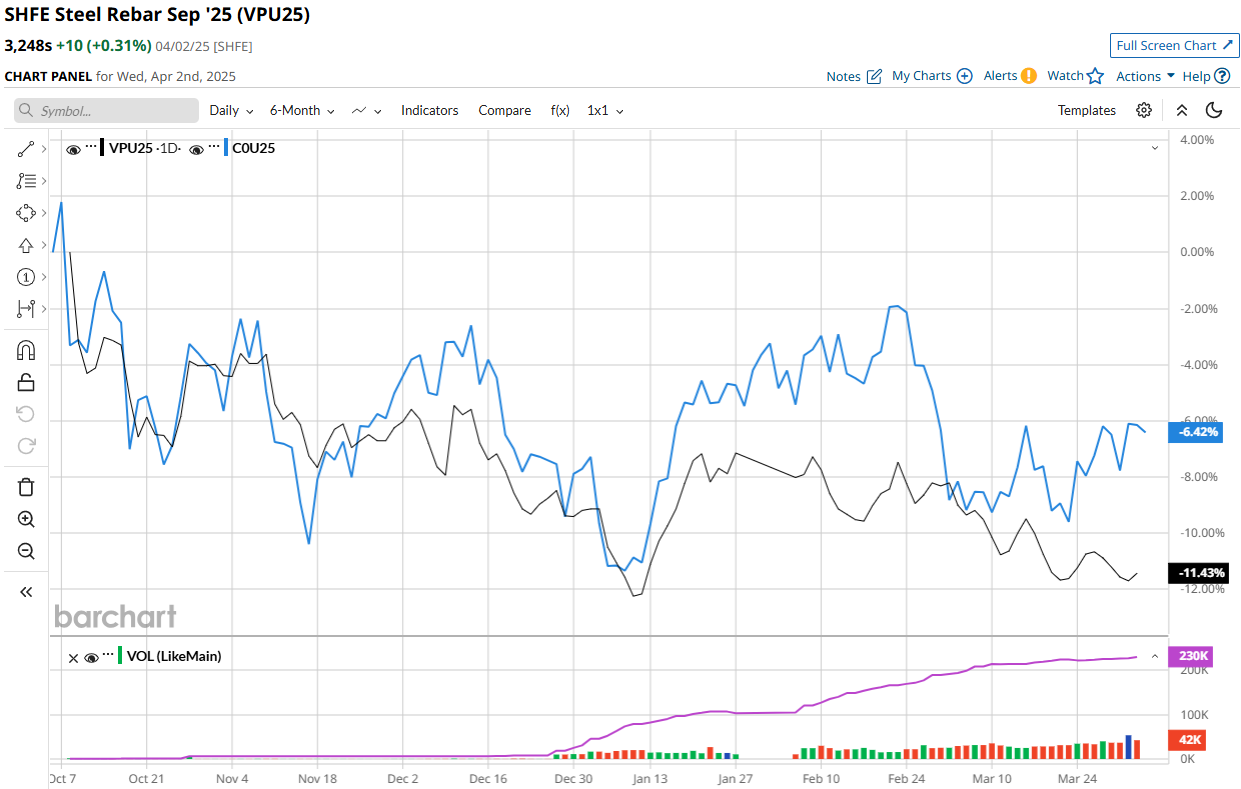Click the Symbol search field
The height and width of the screenshot is (789, 1241).
pyautogui.click(x=106, y=110)
